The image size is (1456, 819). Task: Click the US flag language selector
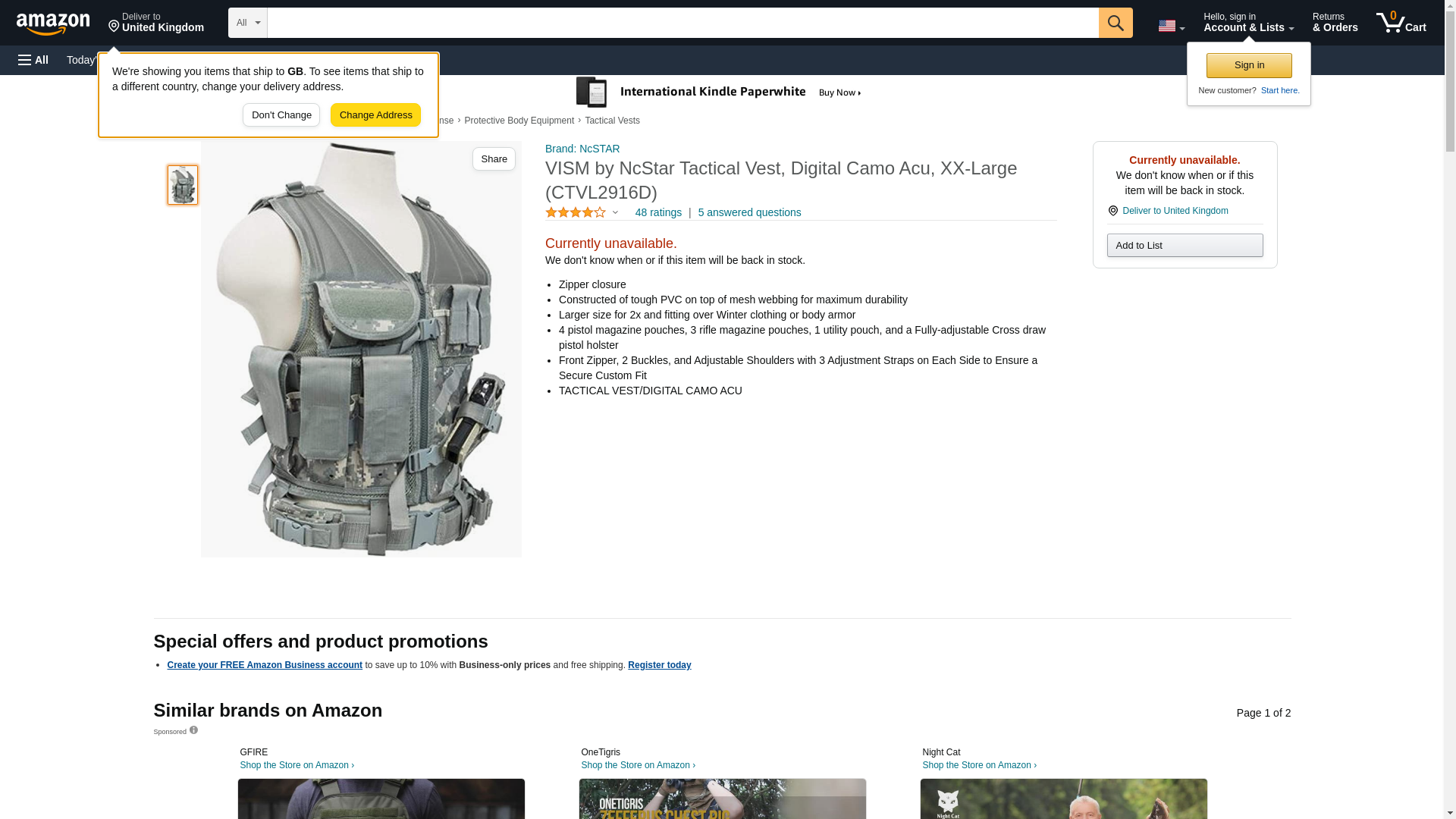pyautogui.click(x=1170, y=26)
